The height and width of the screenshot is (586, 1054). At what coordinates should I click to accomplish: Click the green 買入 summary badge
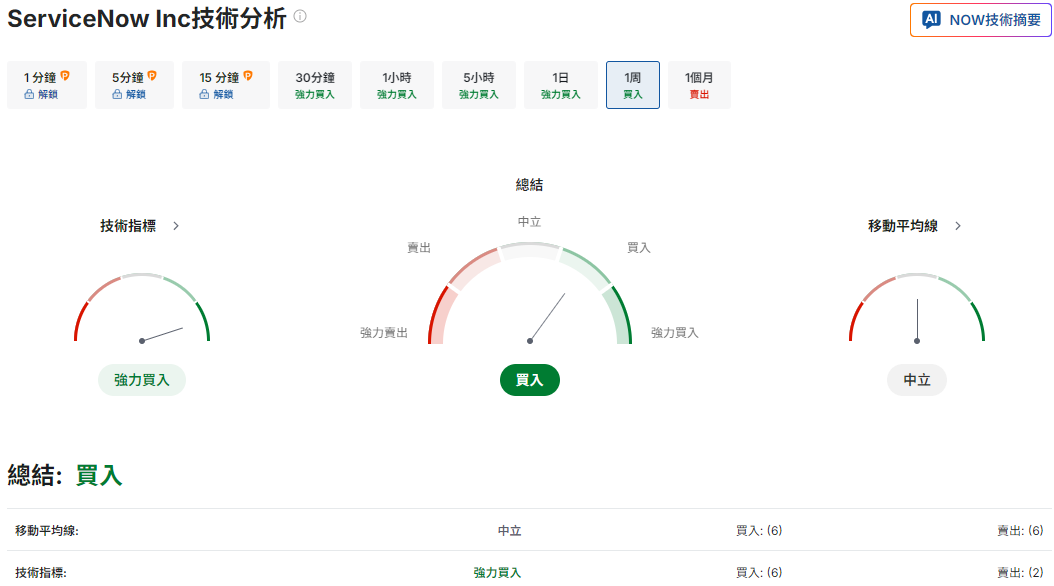(530, 380)
